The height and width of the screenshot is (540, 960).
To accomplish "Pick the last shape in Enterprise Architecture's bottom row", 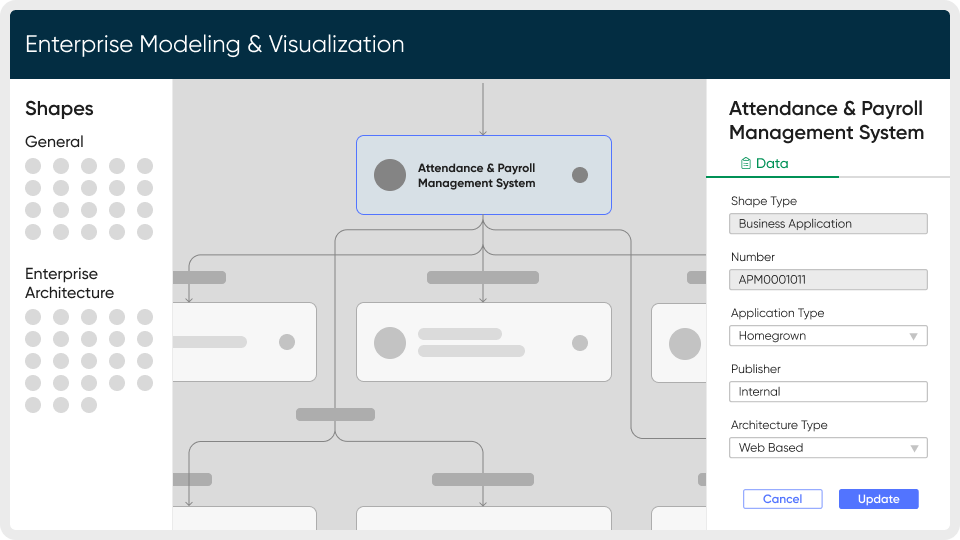I will [89, 405].
